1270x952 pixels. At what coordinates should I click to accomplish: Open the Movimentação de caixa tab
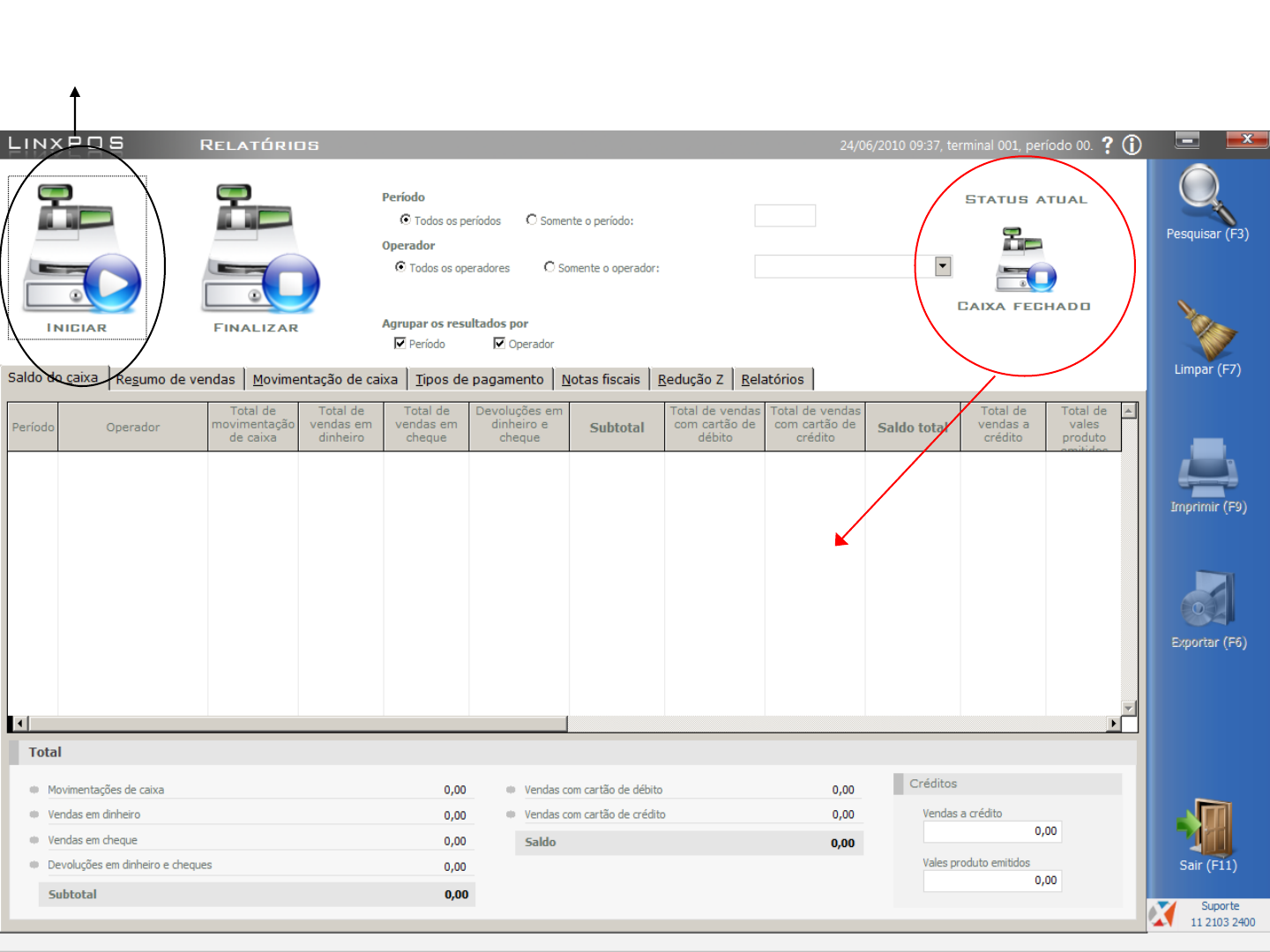(x=325, y=379)
